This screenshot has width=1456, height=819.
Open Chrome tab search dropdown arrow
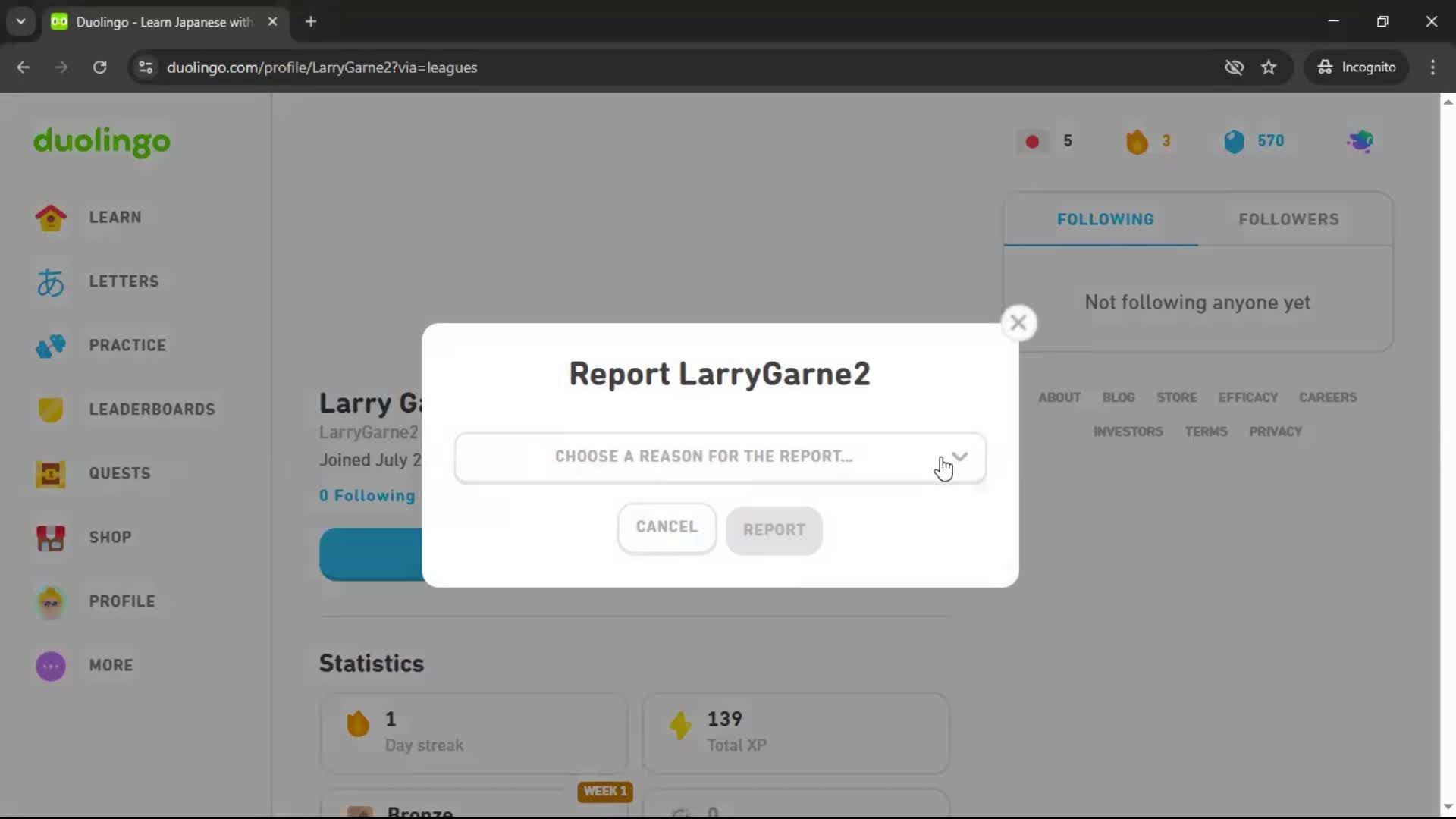[21, 21]
